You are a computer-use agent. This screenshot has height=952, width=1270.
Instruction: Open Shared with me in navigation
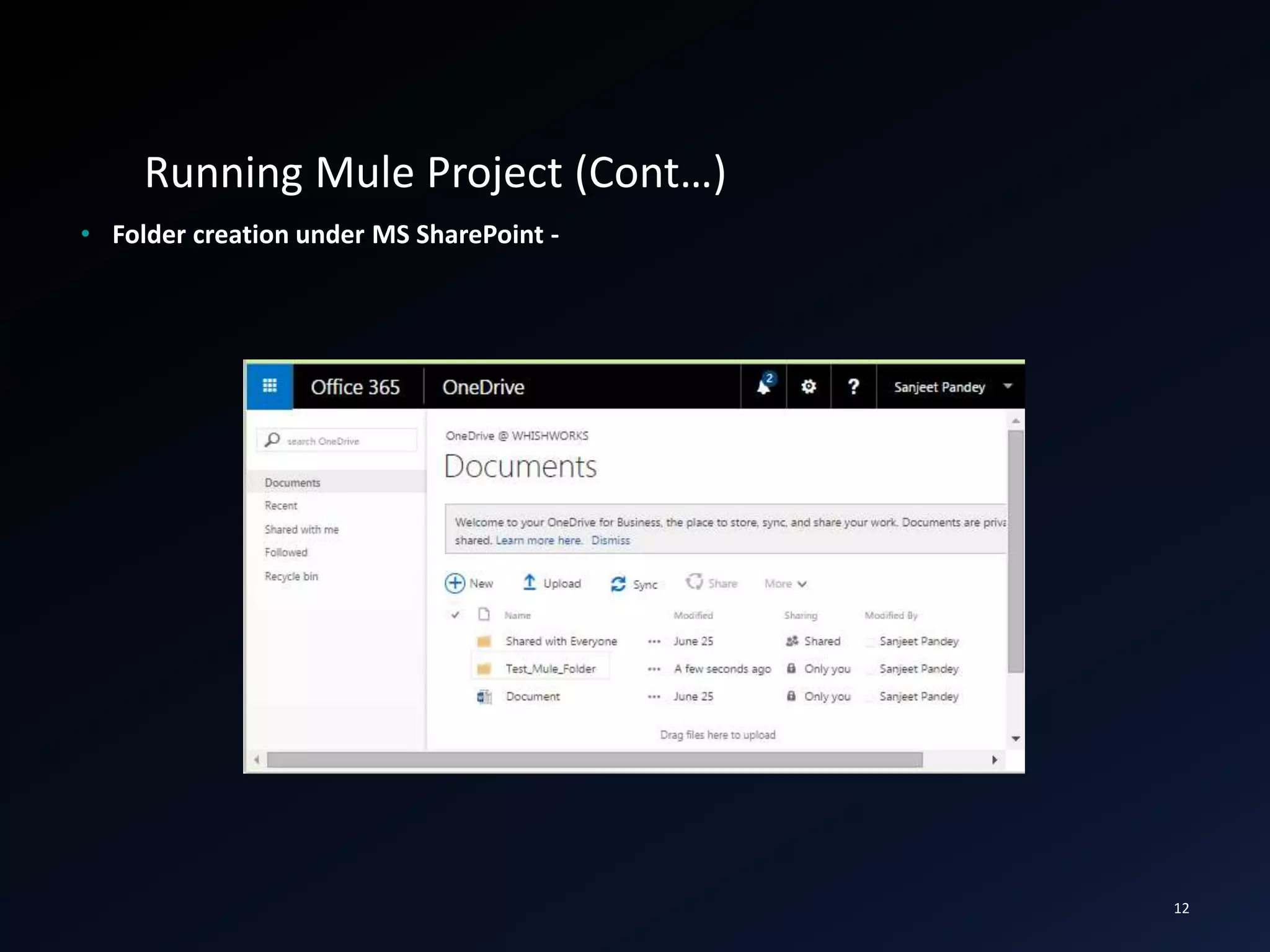[301, 529]
